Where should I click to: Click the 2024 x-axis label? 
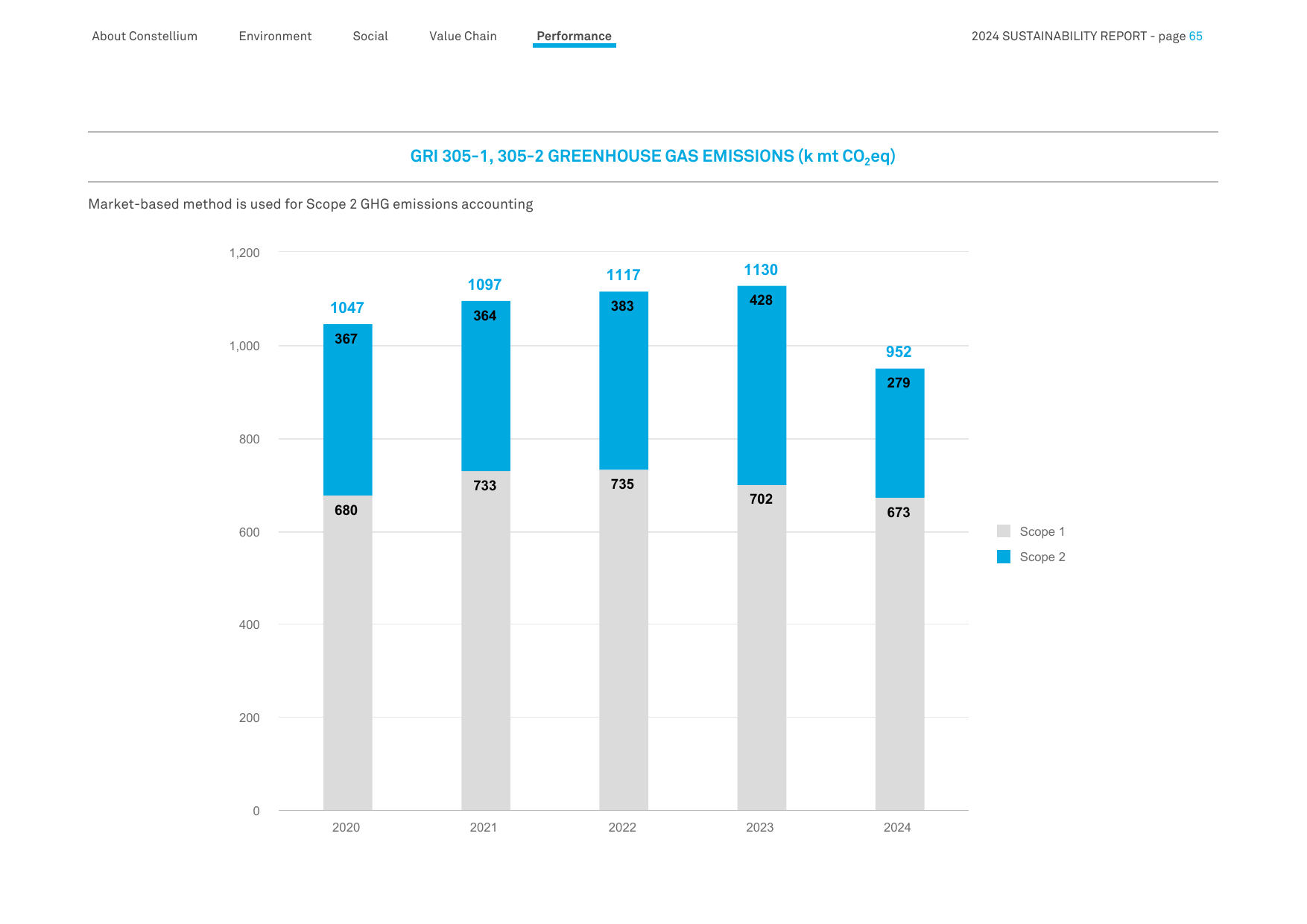point(897,827)
